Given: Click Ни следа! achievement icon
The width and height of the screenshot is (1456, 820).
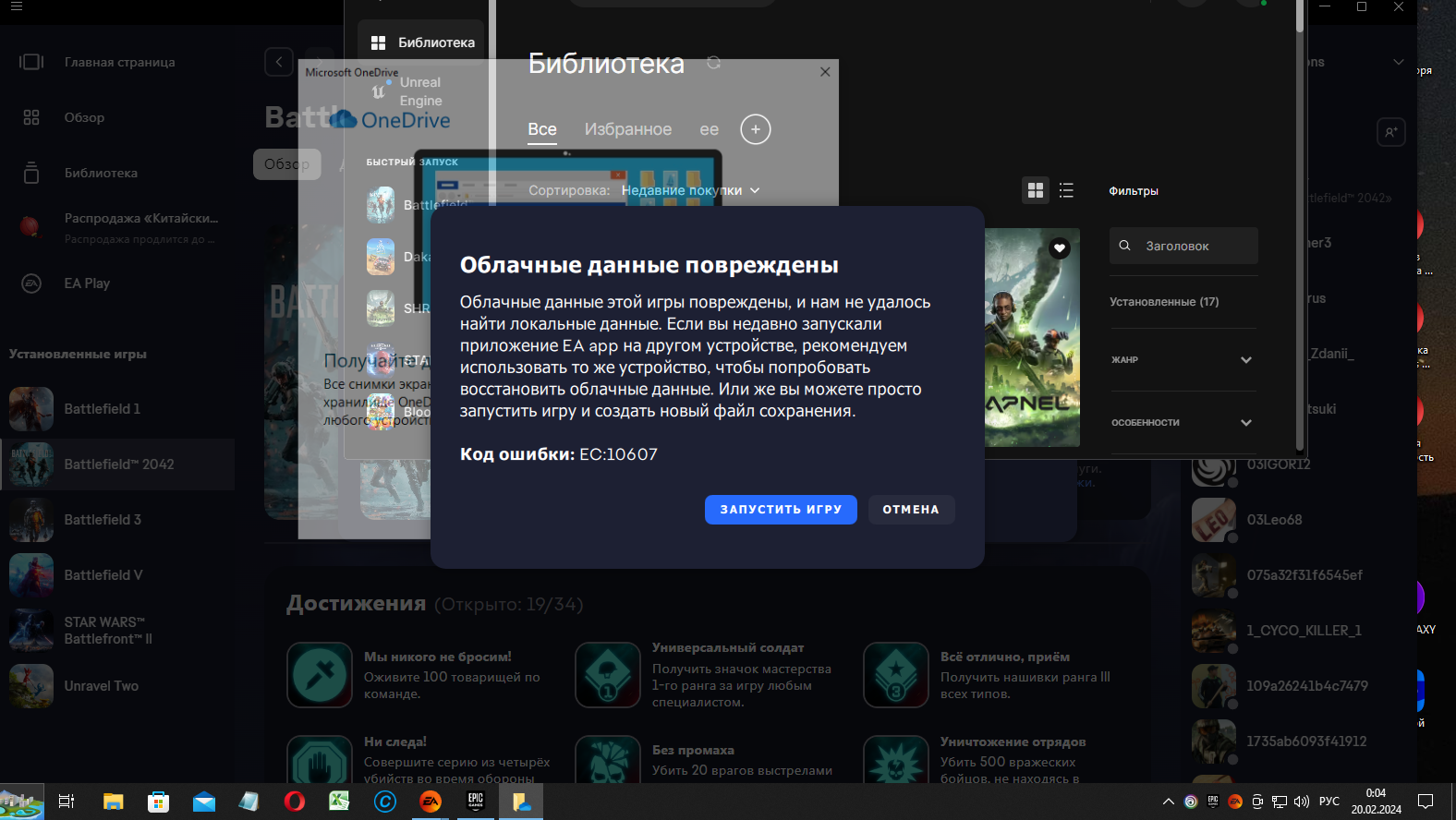Looking at the screenshot, I should 320,760.
